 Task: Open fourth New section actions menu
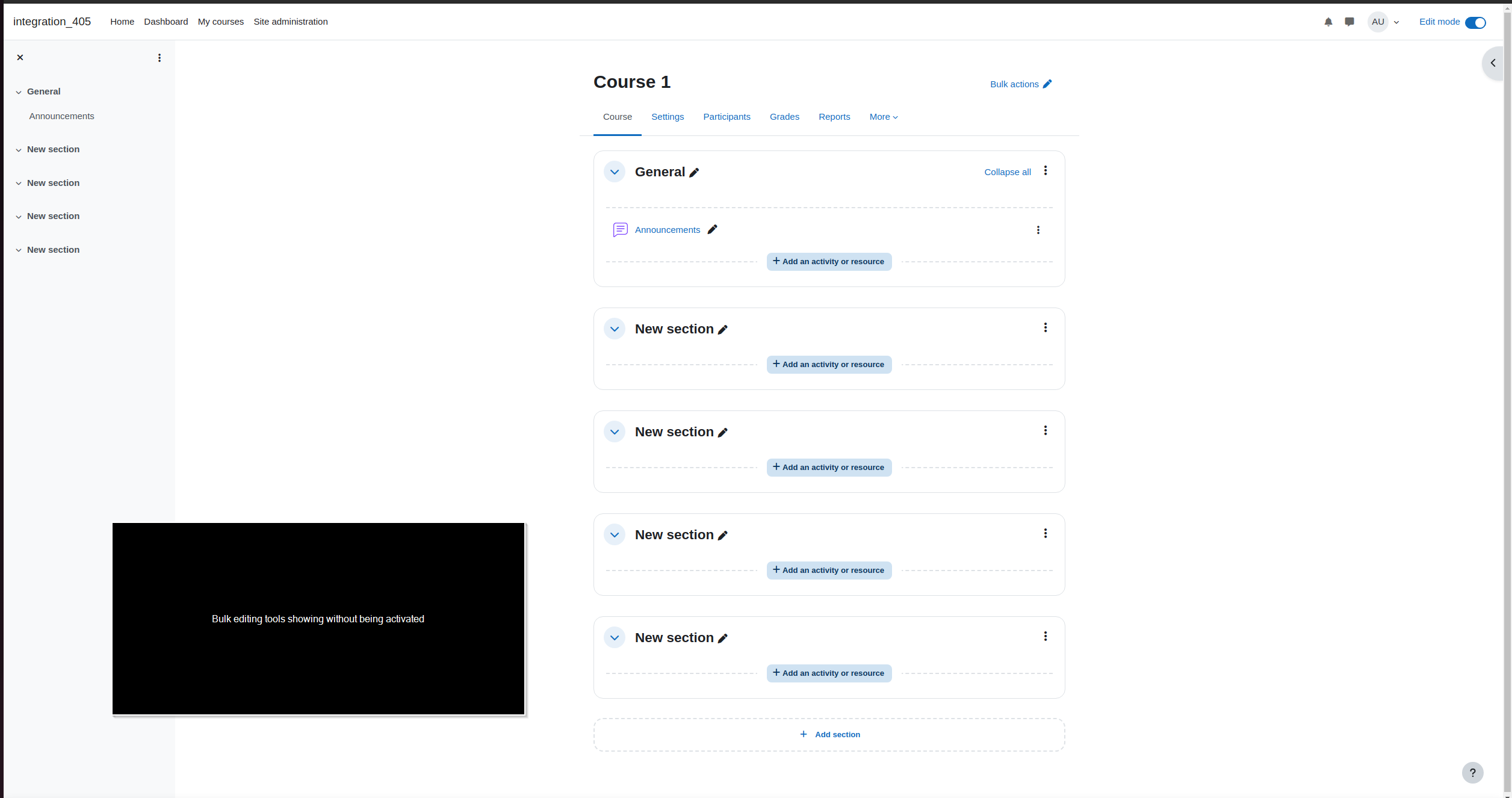tap(1046, 637)
